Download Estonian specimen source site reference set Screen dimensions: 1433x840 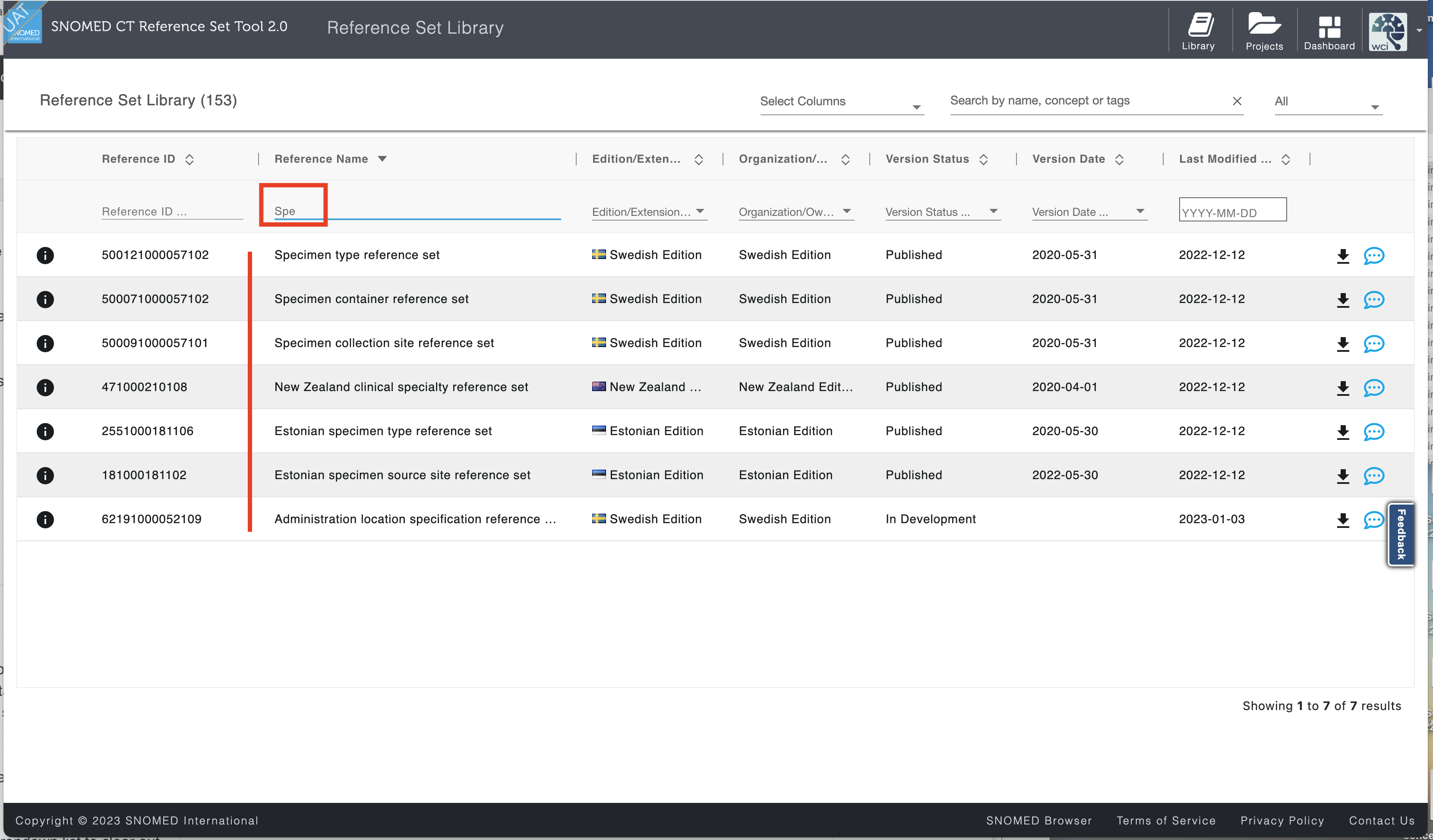pos(1343,476)
